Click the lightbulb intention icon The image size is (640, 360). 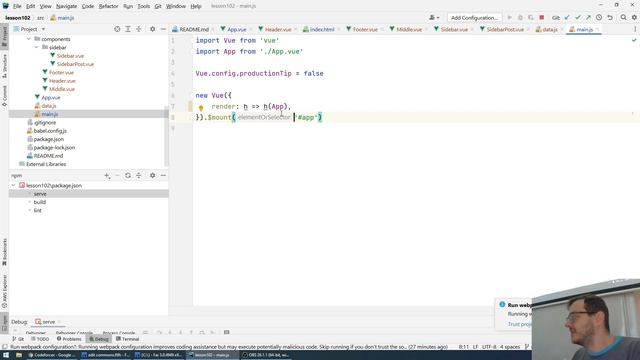(201, 108)
